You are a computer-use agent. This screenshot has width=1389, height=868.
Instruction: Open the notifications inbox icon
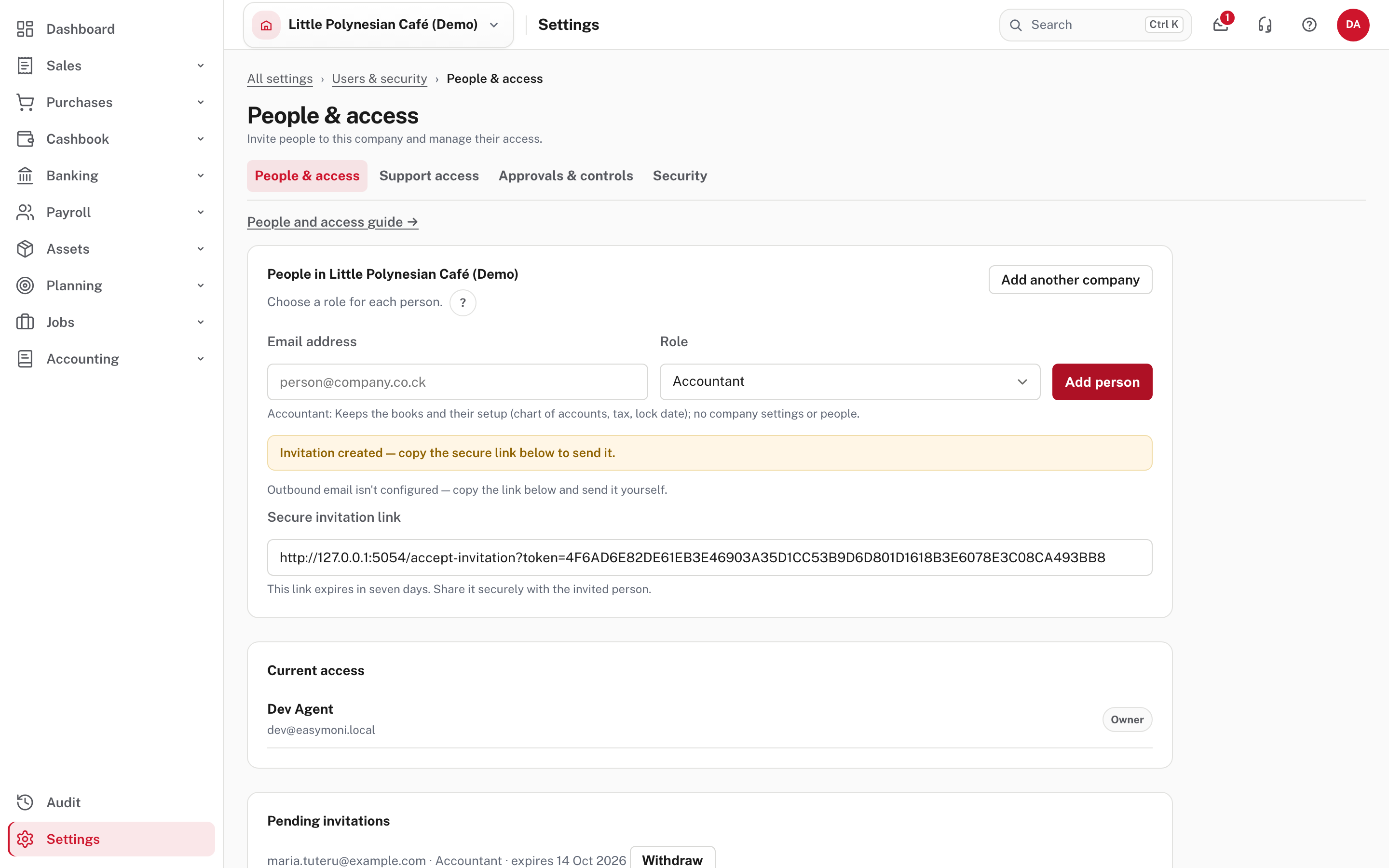tap(1221, 25)
